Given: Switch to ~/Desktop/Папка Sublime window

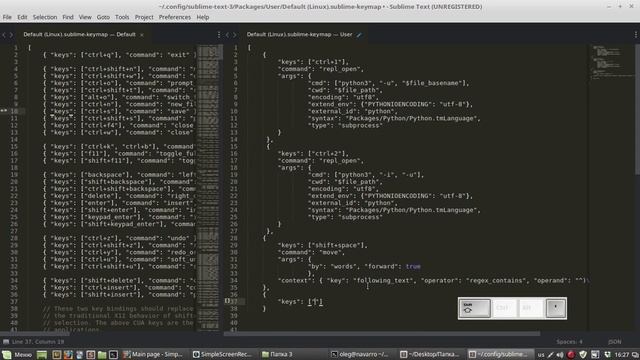Looking at the screenshot, I should (431, 354).
